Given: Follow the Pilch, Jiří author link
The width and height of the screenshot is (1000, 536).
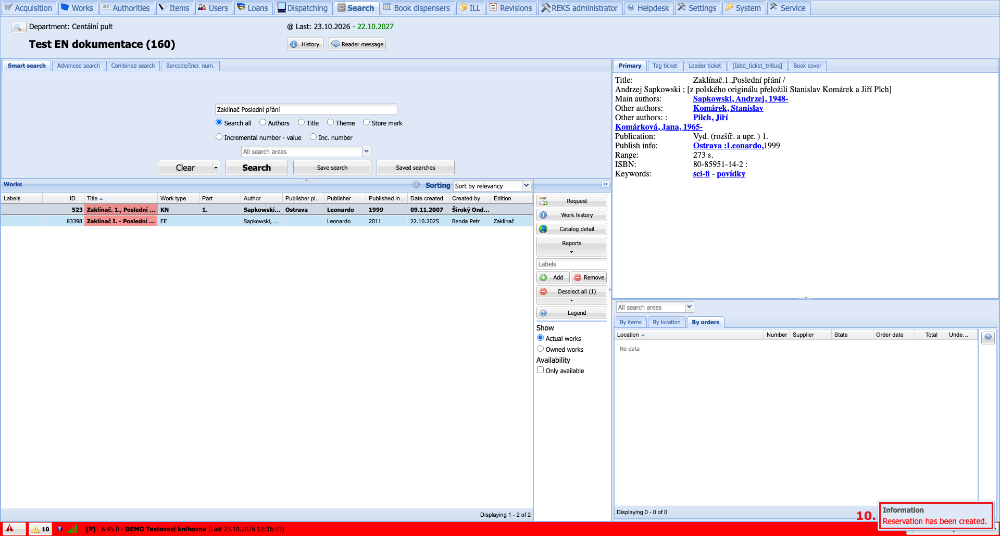Looking at the screenshot, I should click(x=710, y=117).
